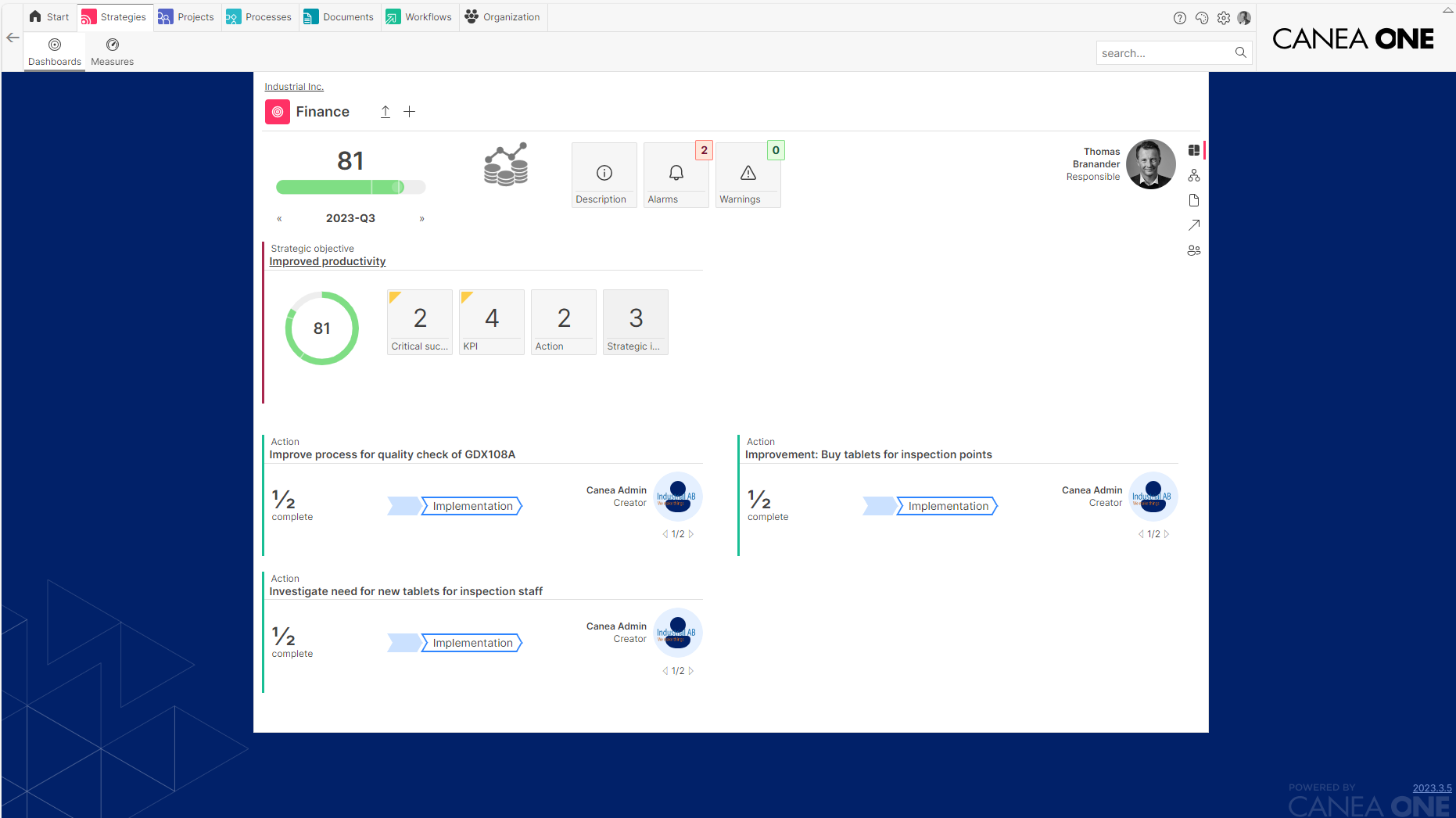Open the Improved productivity link

click(x=328, y=261)
